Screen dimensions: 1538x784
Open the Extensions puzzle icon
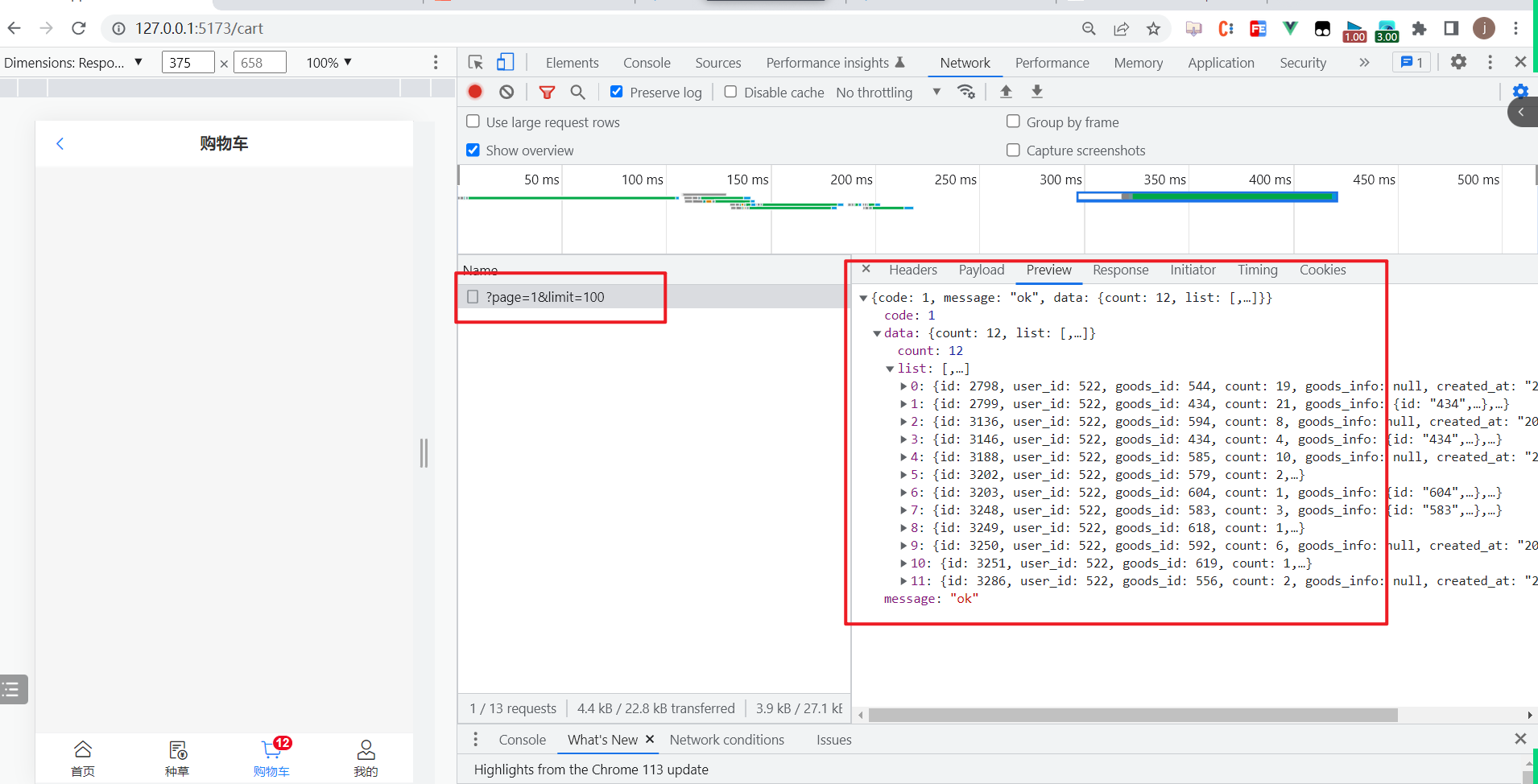pos(1419,28)
